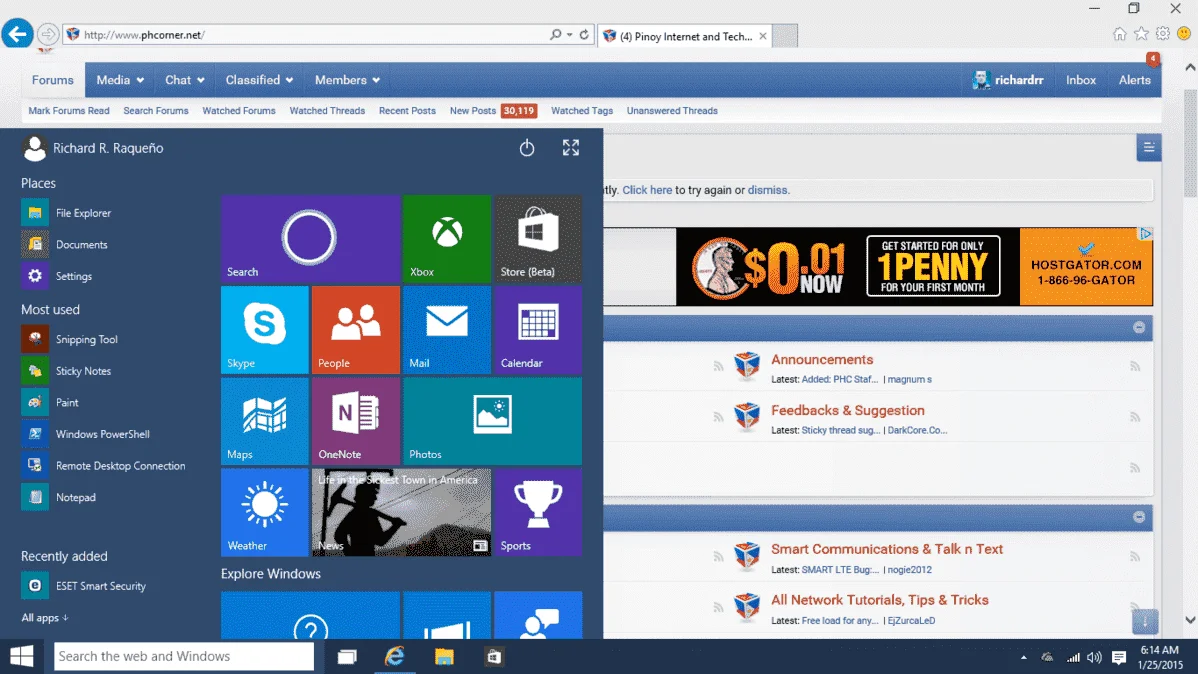Open the People tile
The width and height of the screenshot is (1198, 674).
pyautogui.click(x=356, y=330)
